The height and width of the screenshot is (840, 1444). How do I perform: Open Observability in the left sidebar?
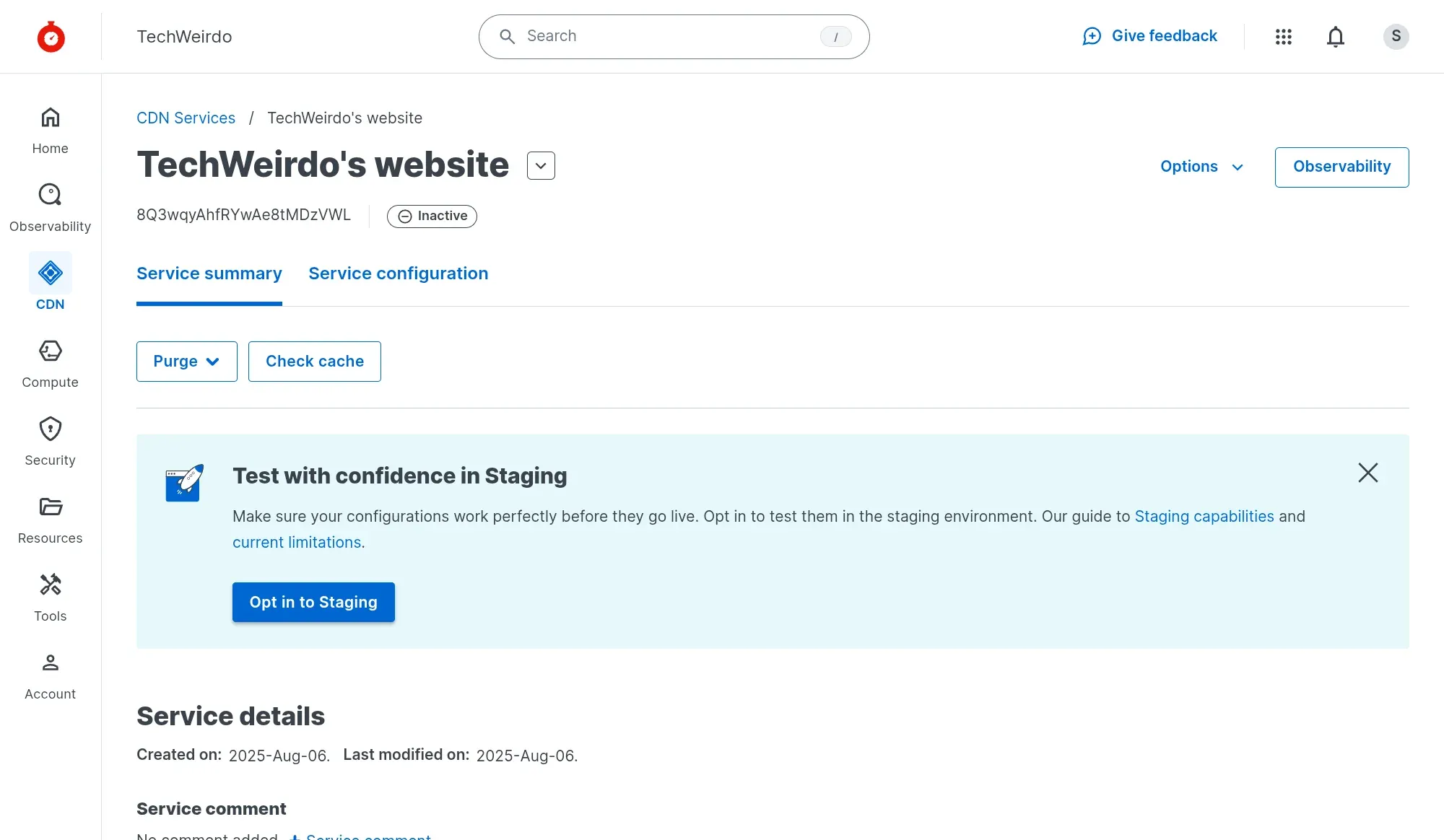click(50, 208)
